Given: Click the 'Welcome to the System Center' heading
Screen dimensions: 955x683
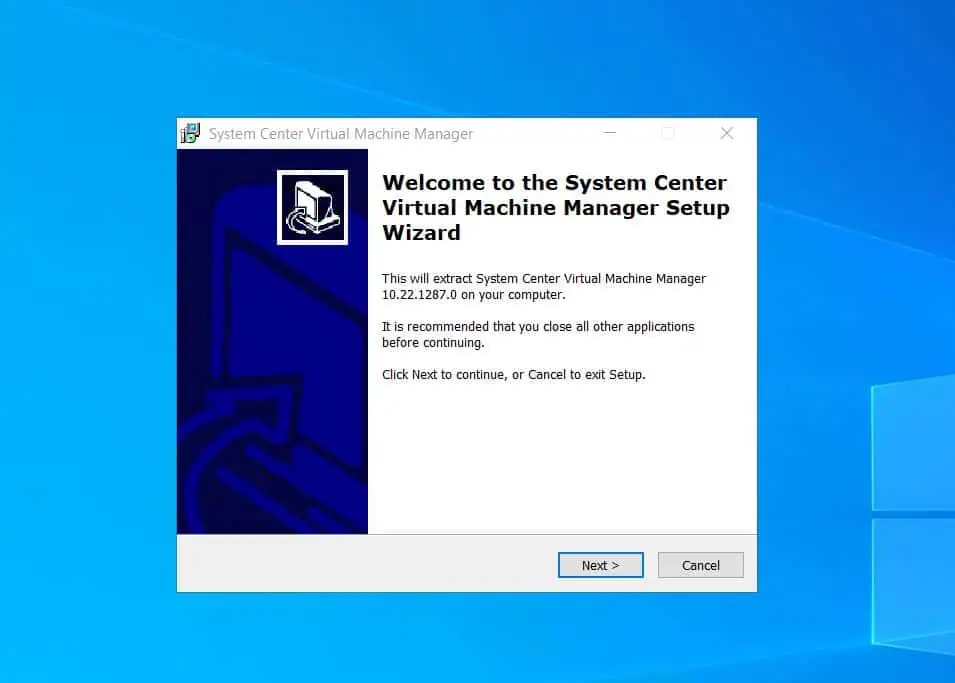Looking at the screenshot, I should (555, 208).
